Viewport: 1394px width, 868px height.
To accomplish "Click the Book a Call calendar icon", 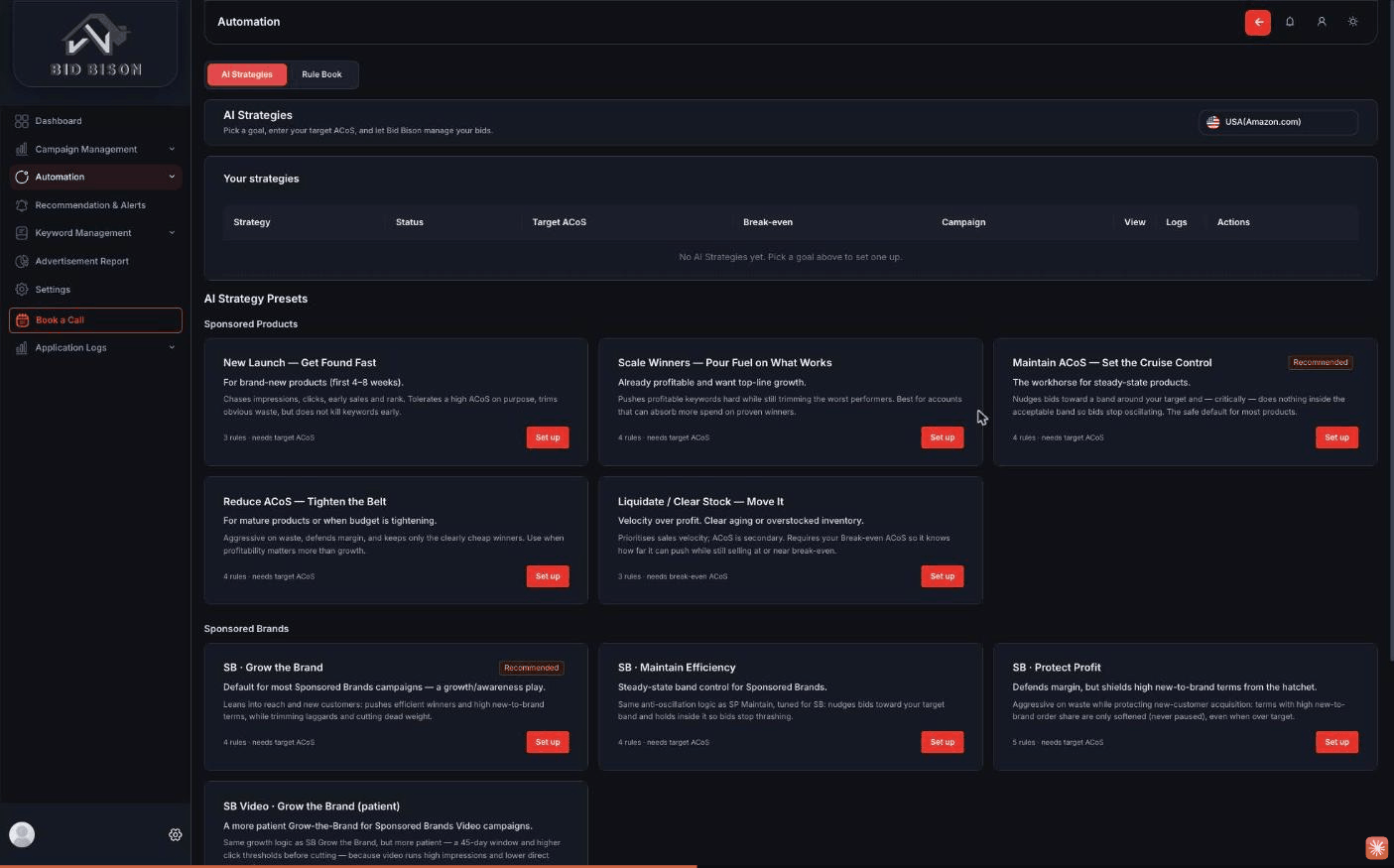I will pyautogui.click(x=23, y=320).
